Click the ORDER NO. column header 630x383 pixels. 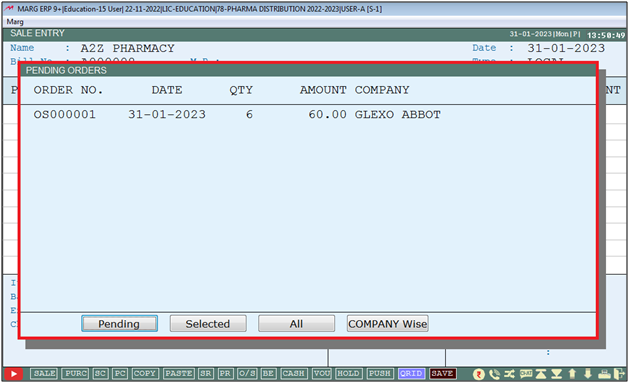(x=68, y=90)
